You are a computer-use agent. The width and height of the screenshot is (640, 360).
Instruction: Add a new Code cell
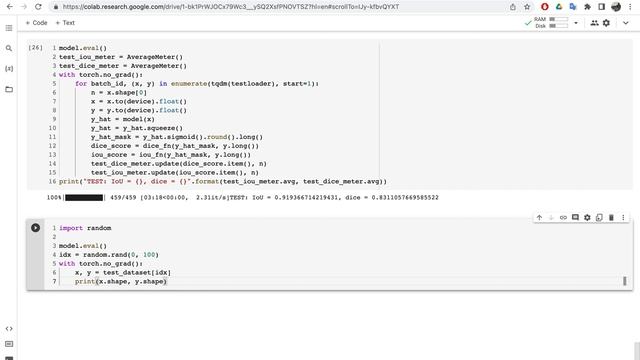pyautogui.click(x=36, y=23)
